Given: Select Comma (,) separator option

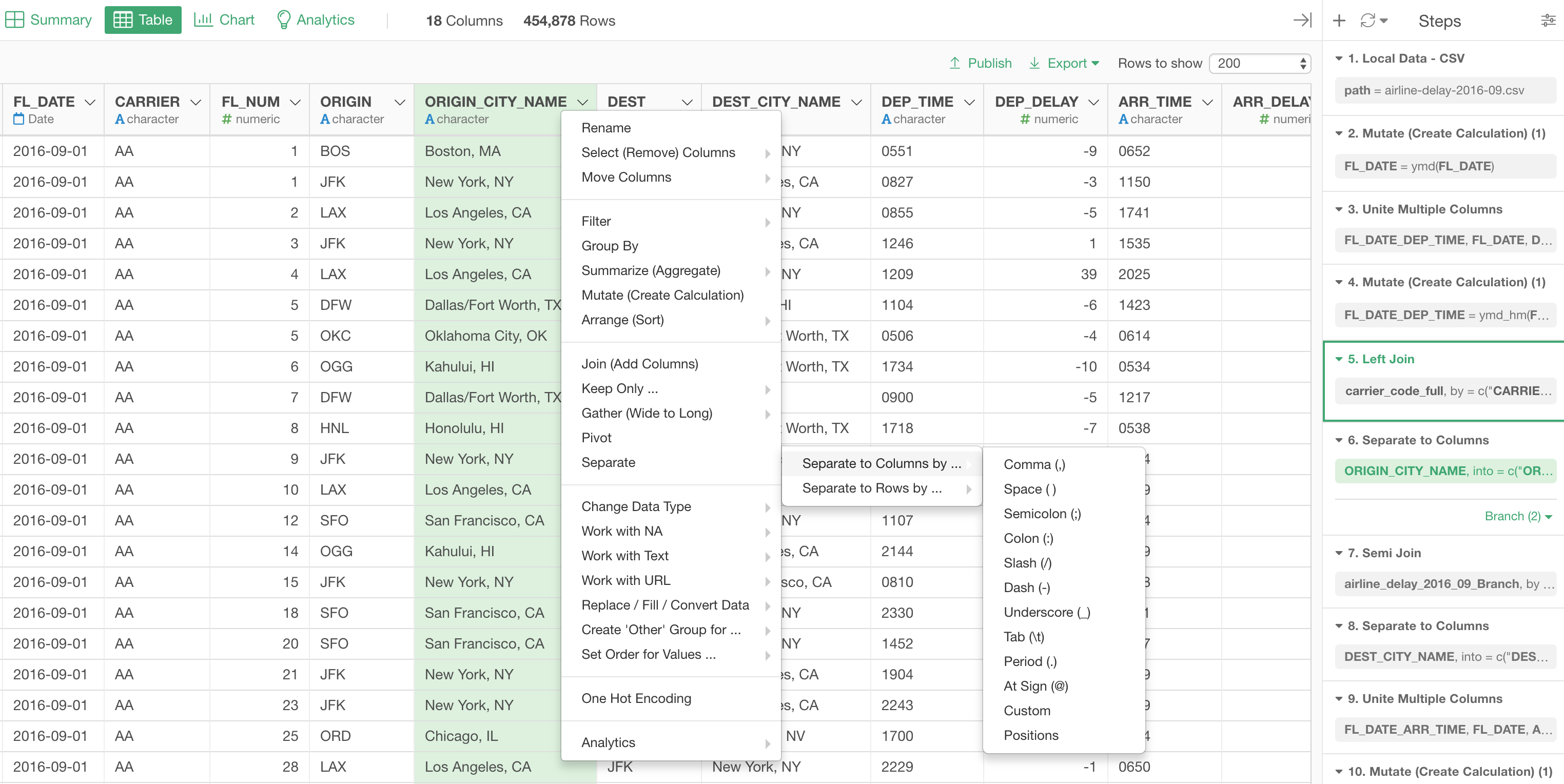Looking at the screenshot, I should pyautogui.click(x=1064, y=464).
